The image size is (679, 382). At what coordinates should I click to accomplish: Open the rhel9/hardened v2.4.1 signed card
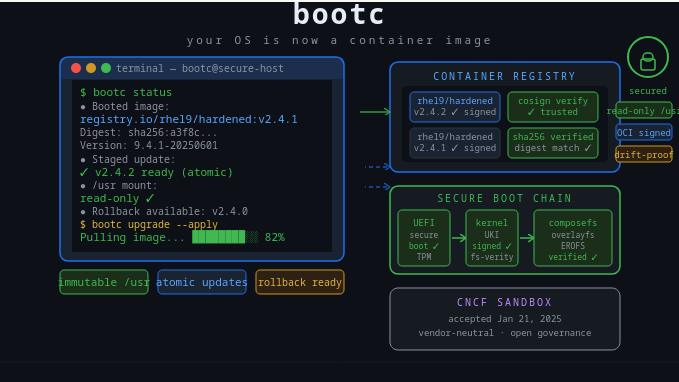(455, 142)
